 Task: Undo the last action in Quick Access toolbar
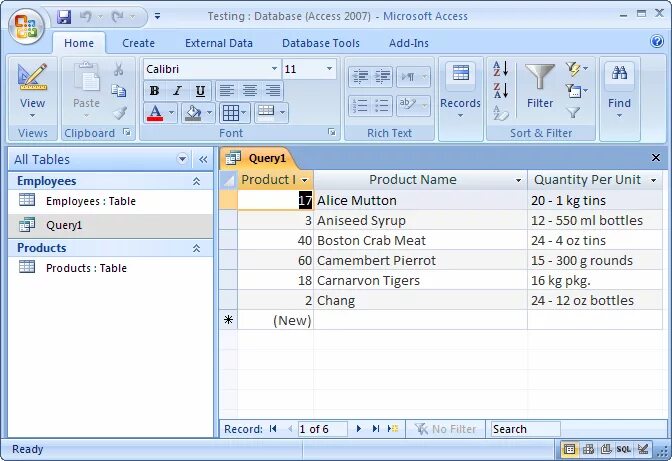pos(86,17)
